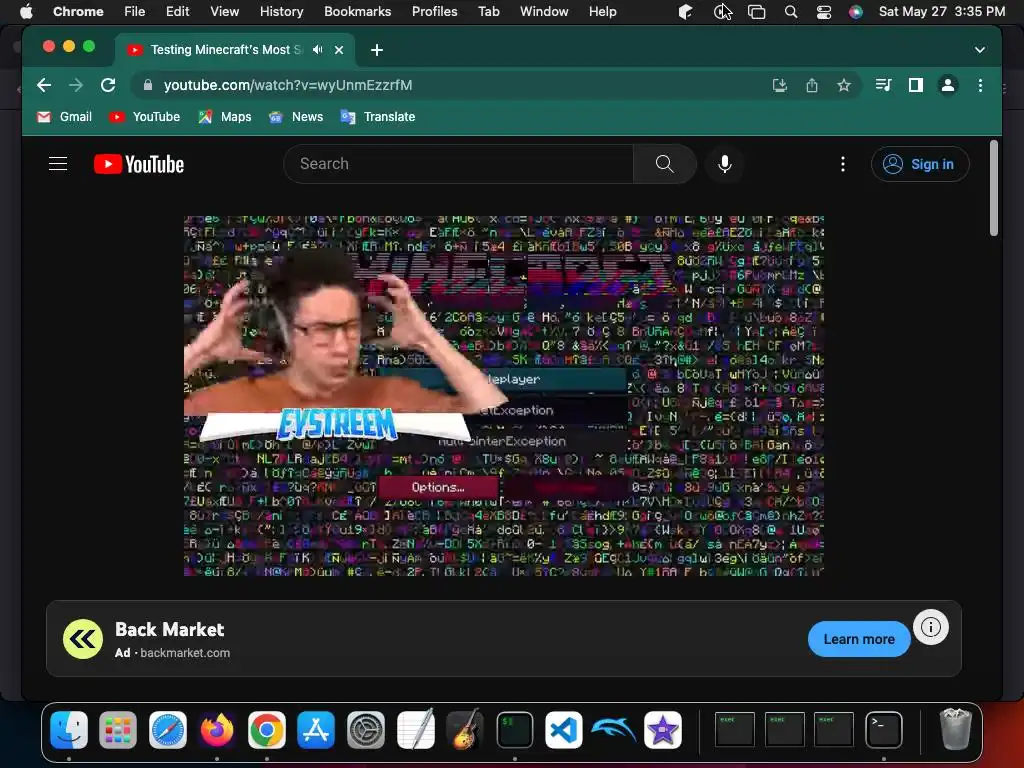Open Finder from the Dock
Viewport: 1024px width, 768px height.
click(x=69, y=729)
